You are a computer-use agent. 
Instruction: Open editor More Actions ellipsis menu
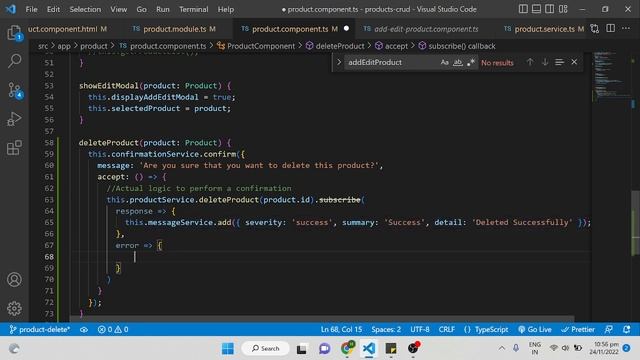(x=626, y=29)
